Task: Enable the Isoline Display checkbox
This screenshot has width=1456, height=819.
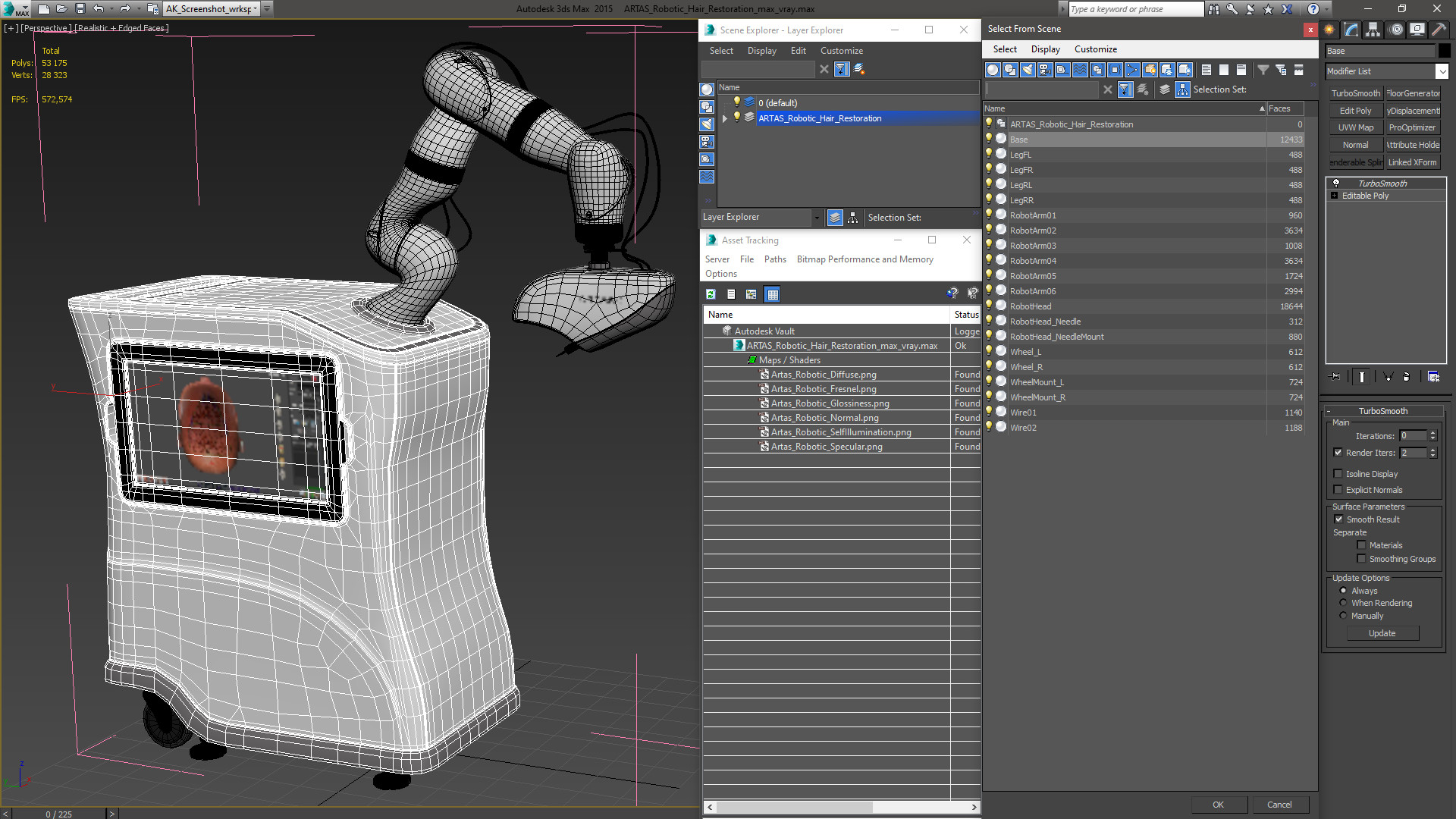Action: pyautogui.click(x=1338, y=474)
